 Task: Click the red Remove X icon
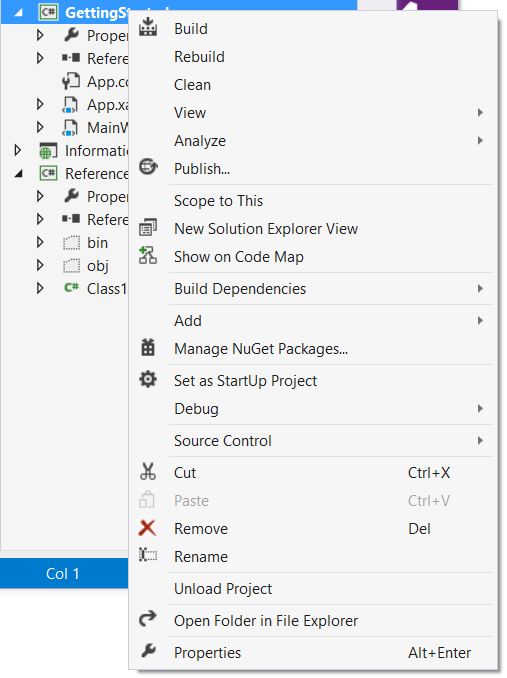(x=147, y=528)
